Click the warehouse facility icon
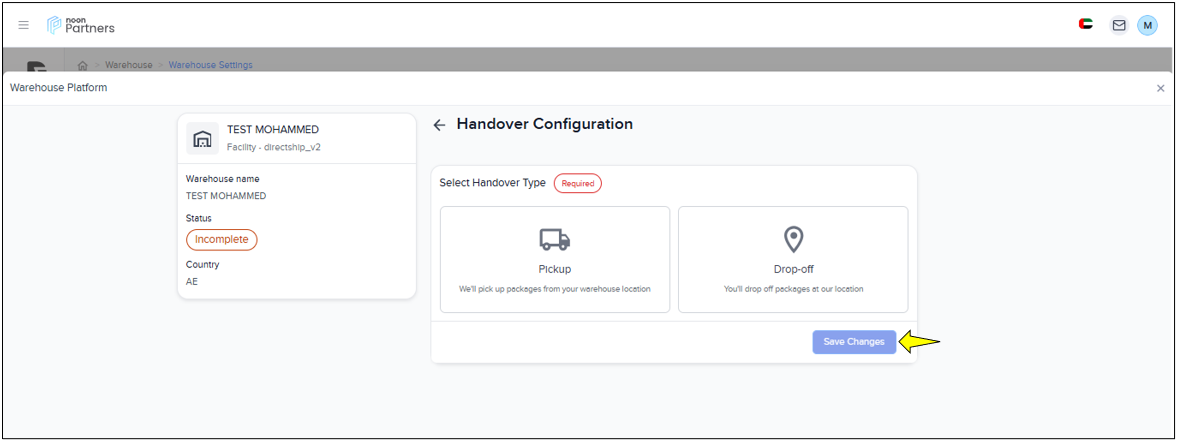Viewport: 1178px width, 442px height. (202, 138)
